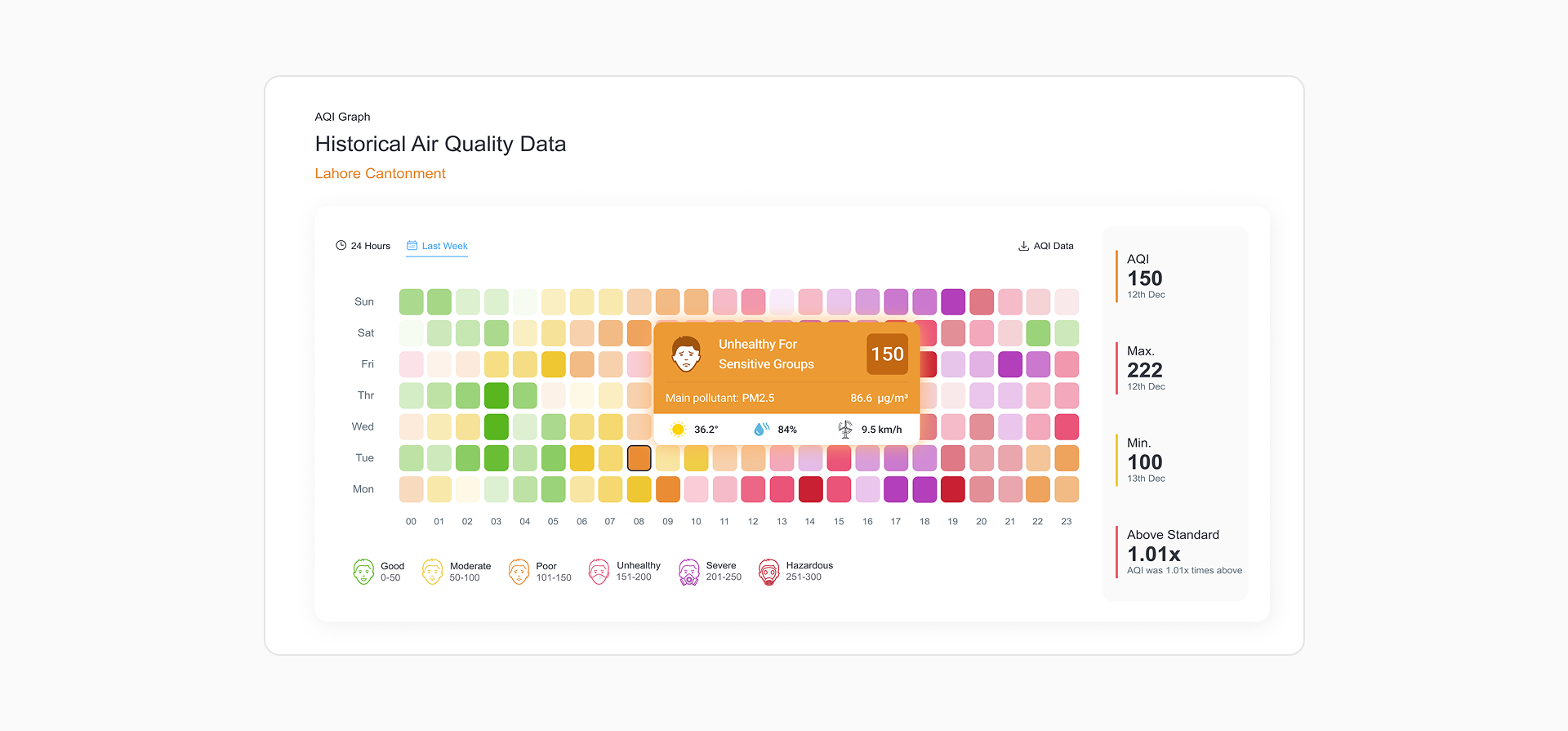Click the yellow Moderate face icon
Screen dimensions: 1568x731
[432, 572]
